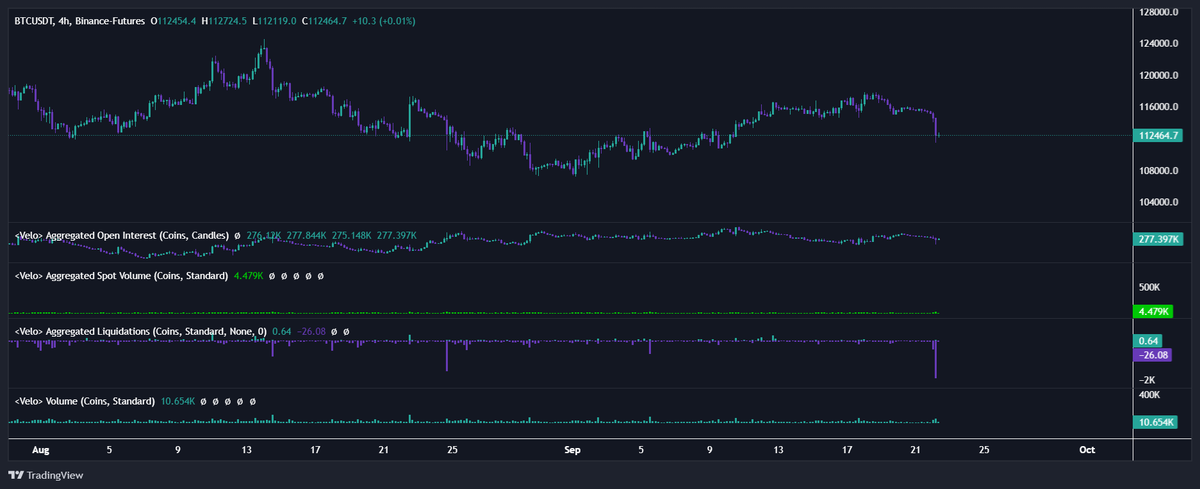This screenshot has width=1200, height=489.
Task: Click the Sep label on the time axis
Action: pos(573,450)
